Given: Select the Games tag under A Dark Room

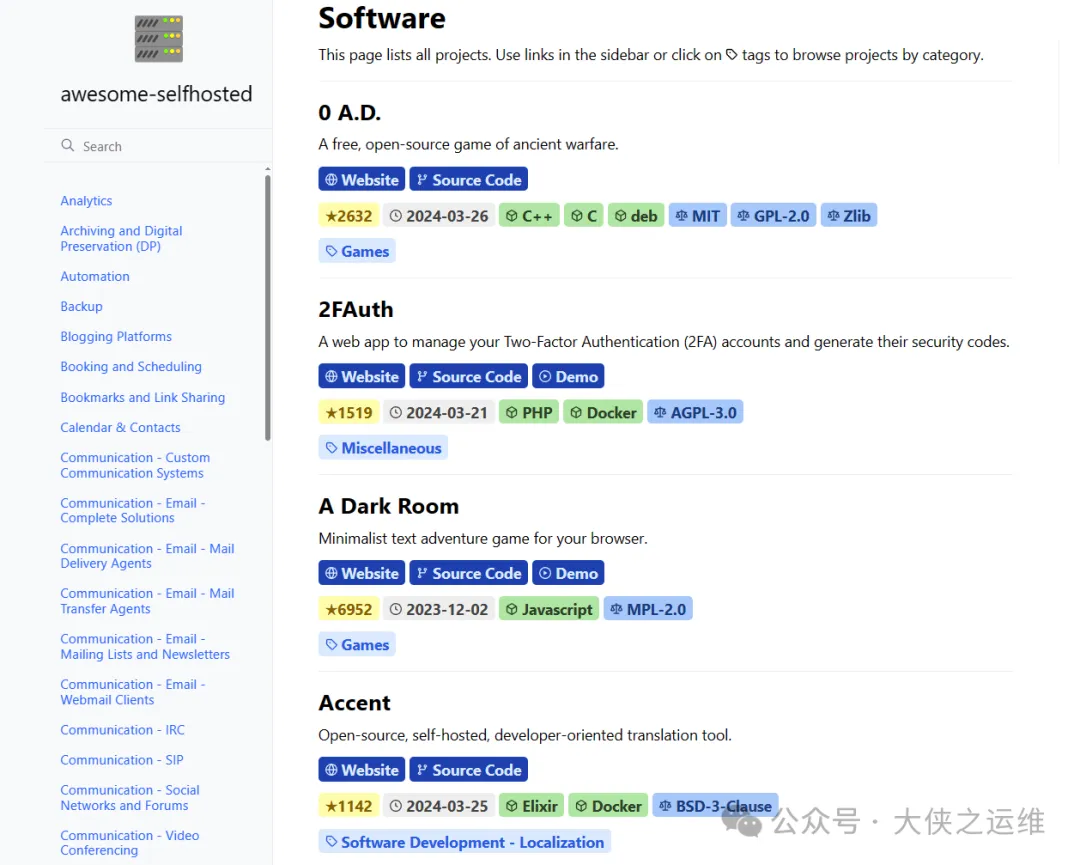Looking at the screenshot, I should (357, 645).
